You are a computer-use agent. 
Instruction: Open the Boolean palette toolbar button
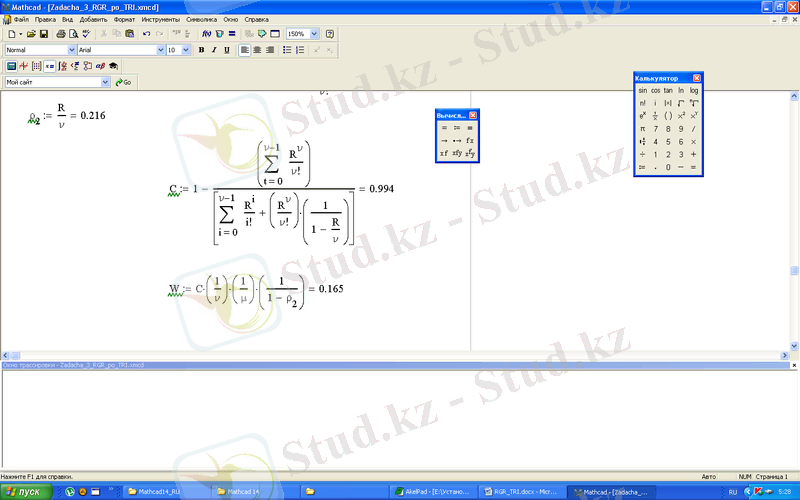75,66
